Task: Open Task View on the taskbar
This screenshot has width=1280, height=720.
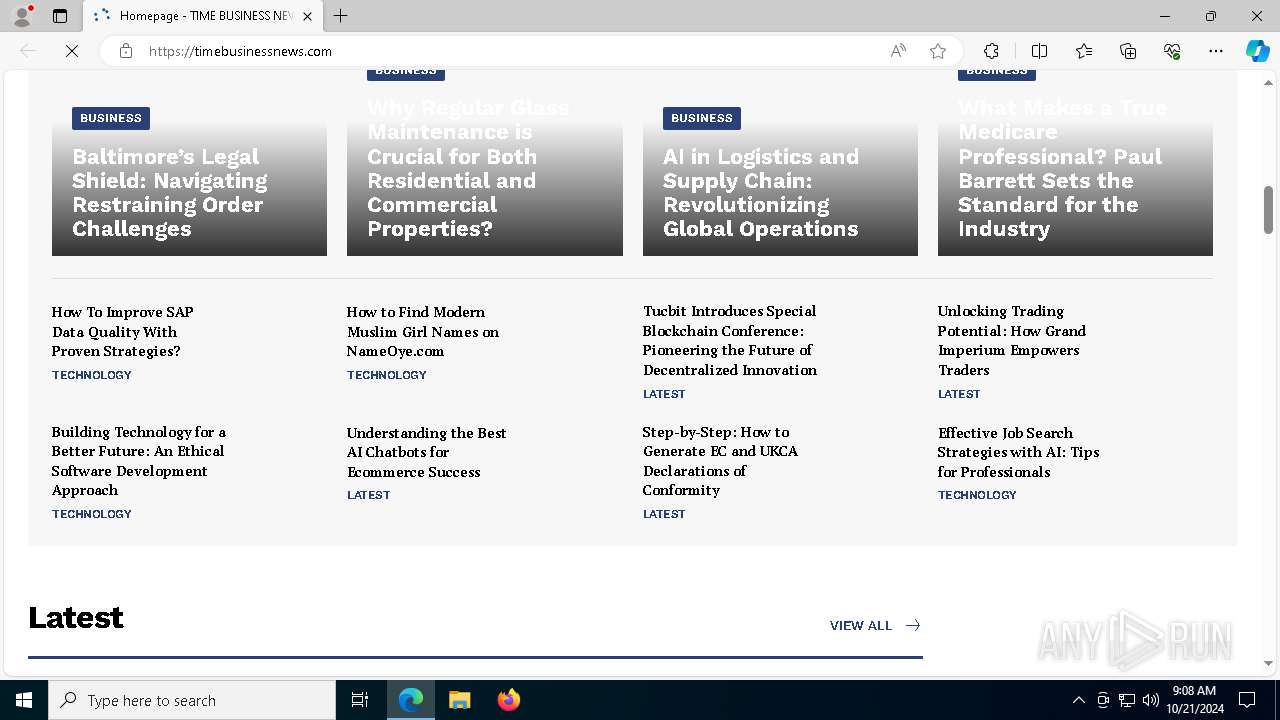Action: [x=360, y=700]
